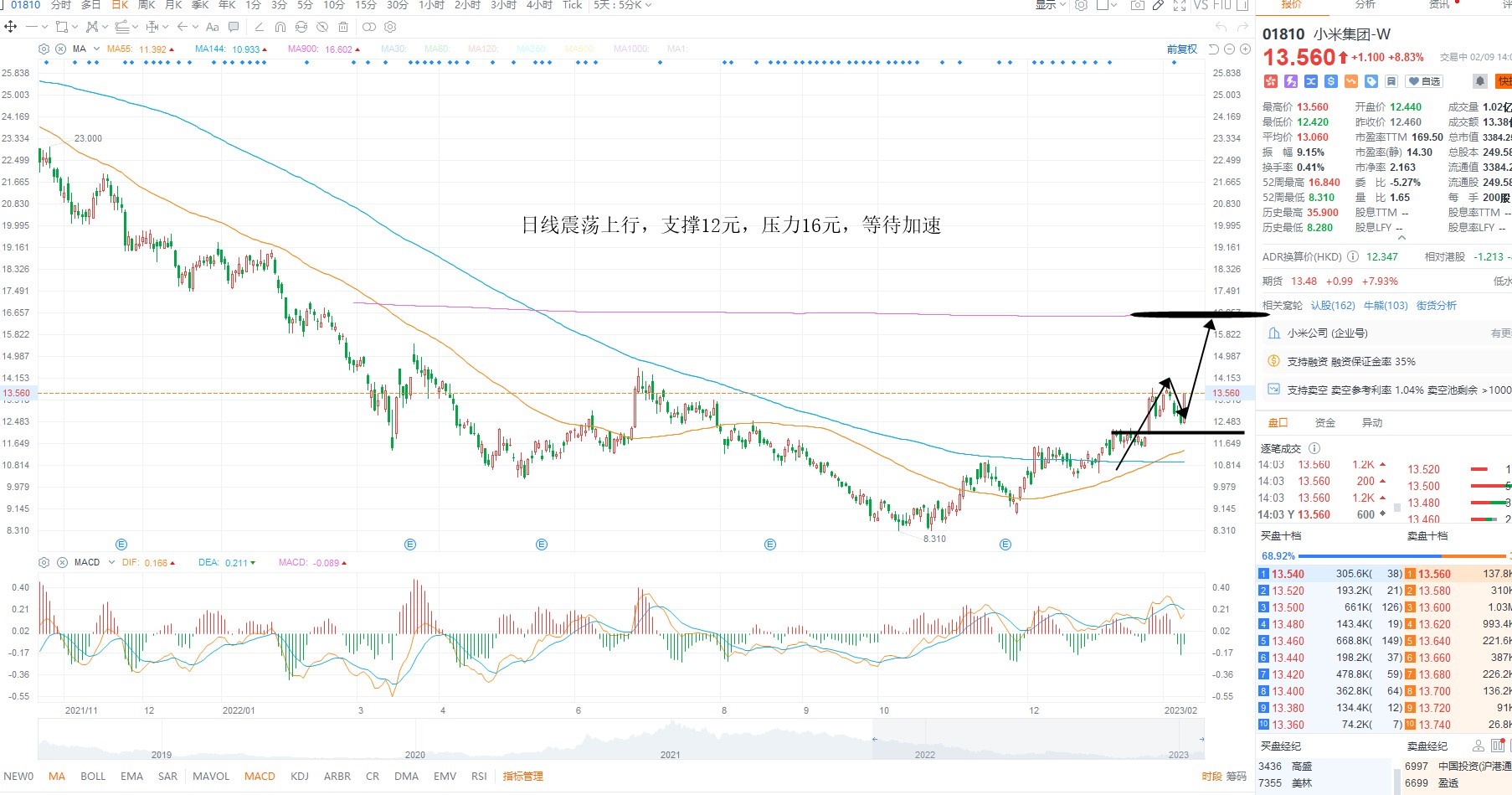
Task: Open 街货分析 analysis link
Action: (x=1437, y=306)
